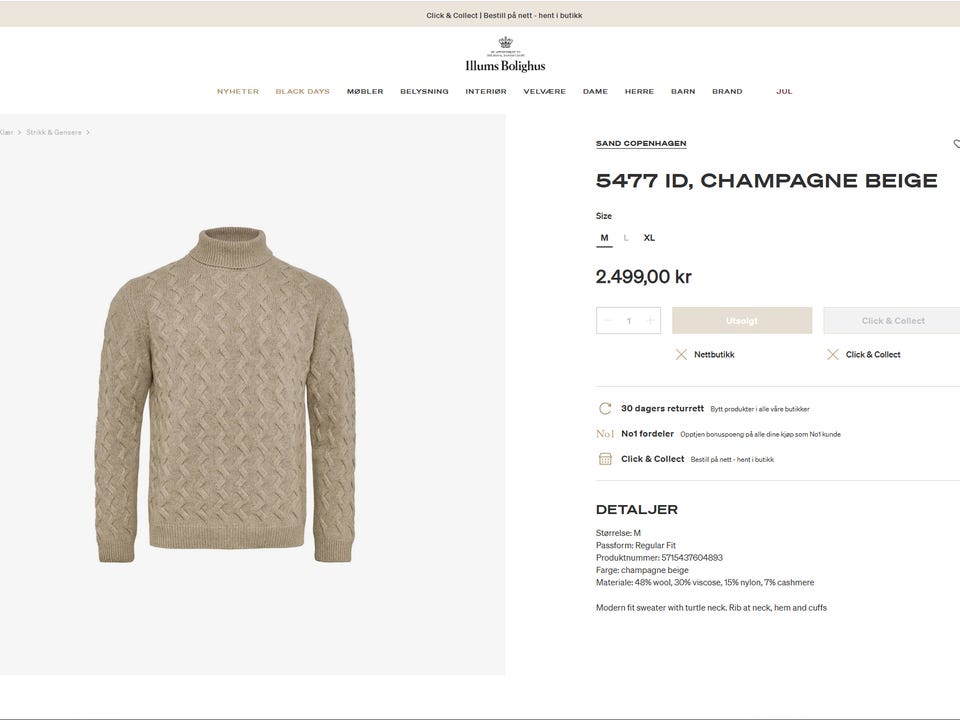Screen dimensions: 960x720
Task: Open Strikk & Gensere breadcrumb
Action: 54,132
